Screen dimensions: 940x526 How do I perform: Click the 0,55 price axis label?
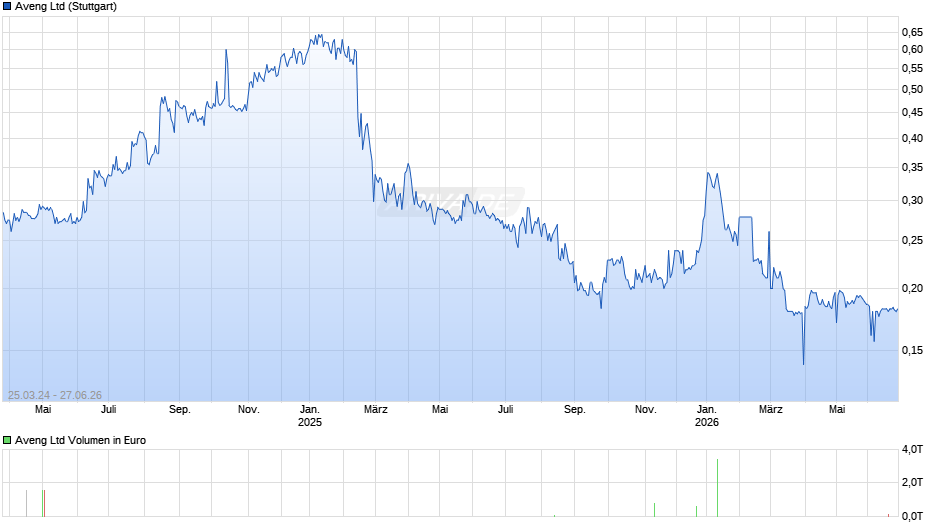pos(912,68)
